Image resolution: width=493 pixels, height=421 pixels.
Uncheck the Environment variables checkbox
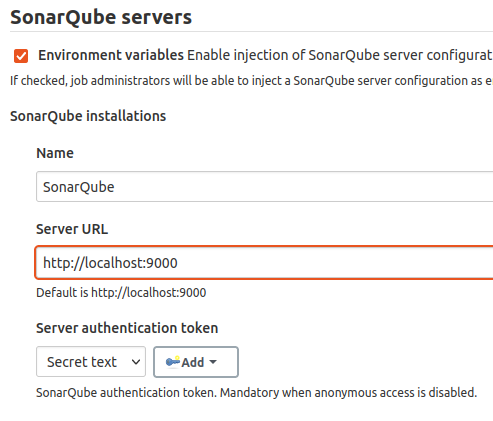click(21, 56)
